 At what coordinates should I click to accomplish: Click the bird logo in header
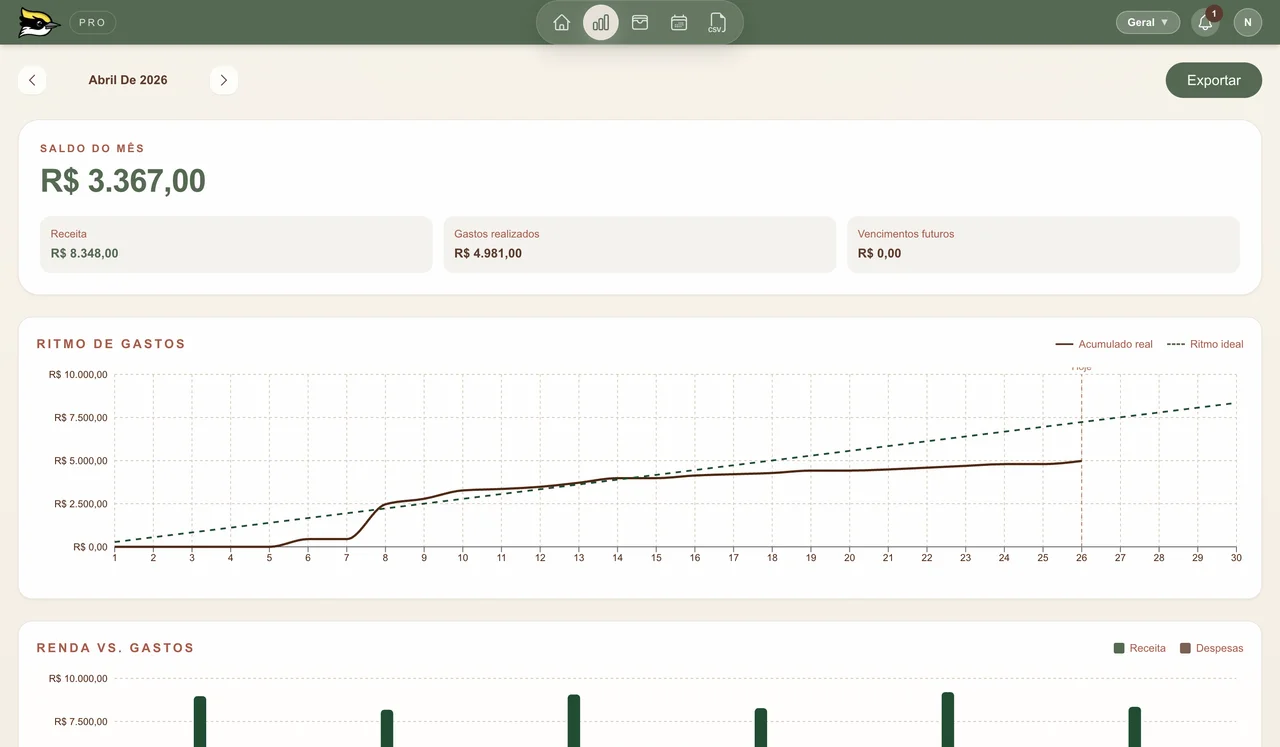coord(39,22)
